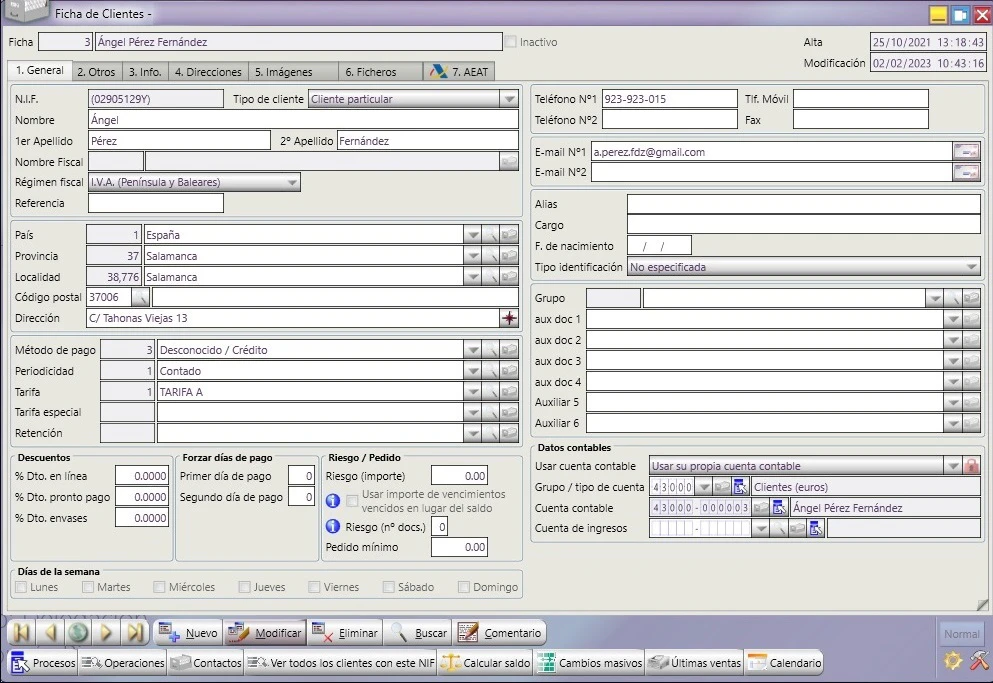The height and width of the screenshot is (683, 993).
Task: Toggle the Domingo checkbox
Action: pyautogui.click(x=464, y=587)
